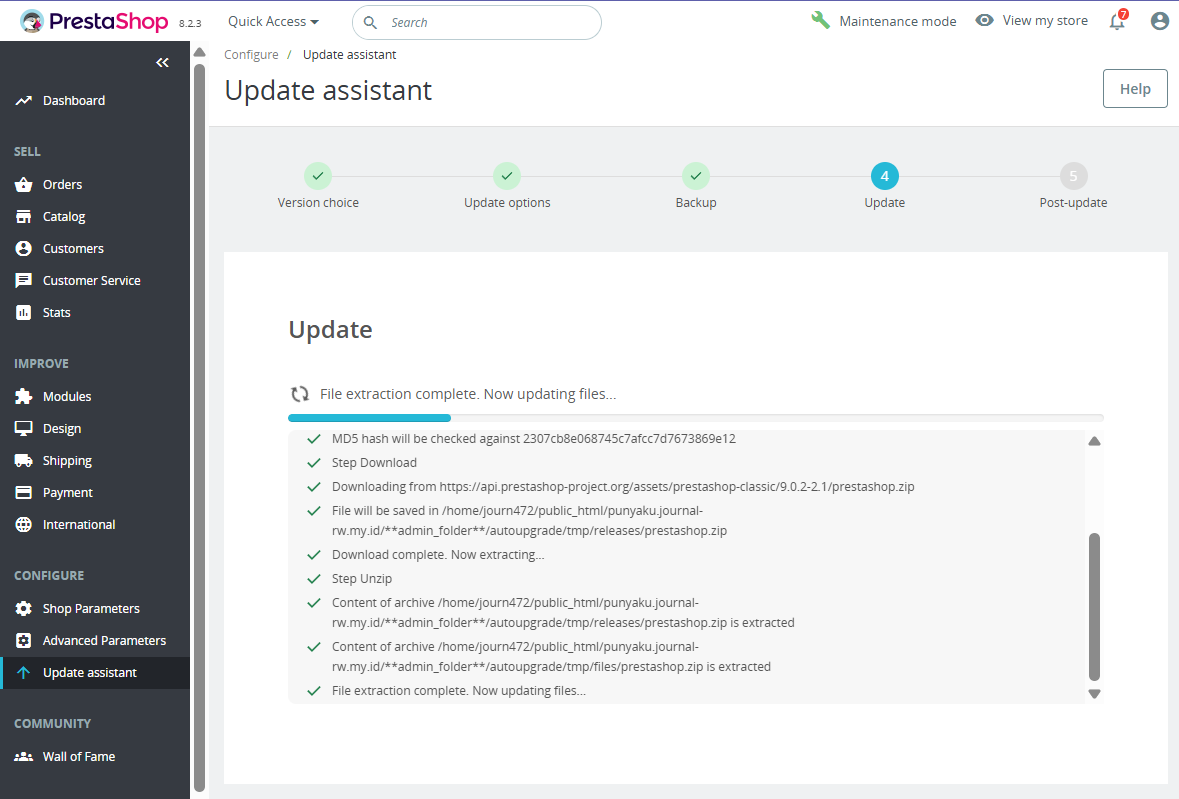
Task: Select Customer Service menu item
Action: pyautogui.click(x=91, y=281)
